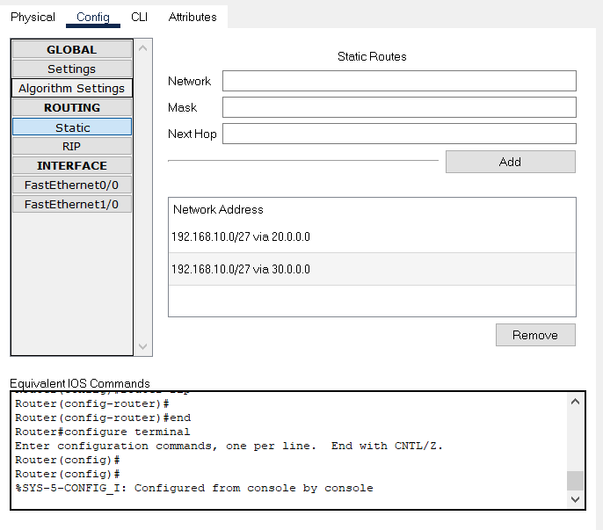Image resolution: width=603 pixels, height=530 pixels.
Task: Open Algorithm Settings
Action: (x=72, y=88)
